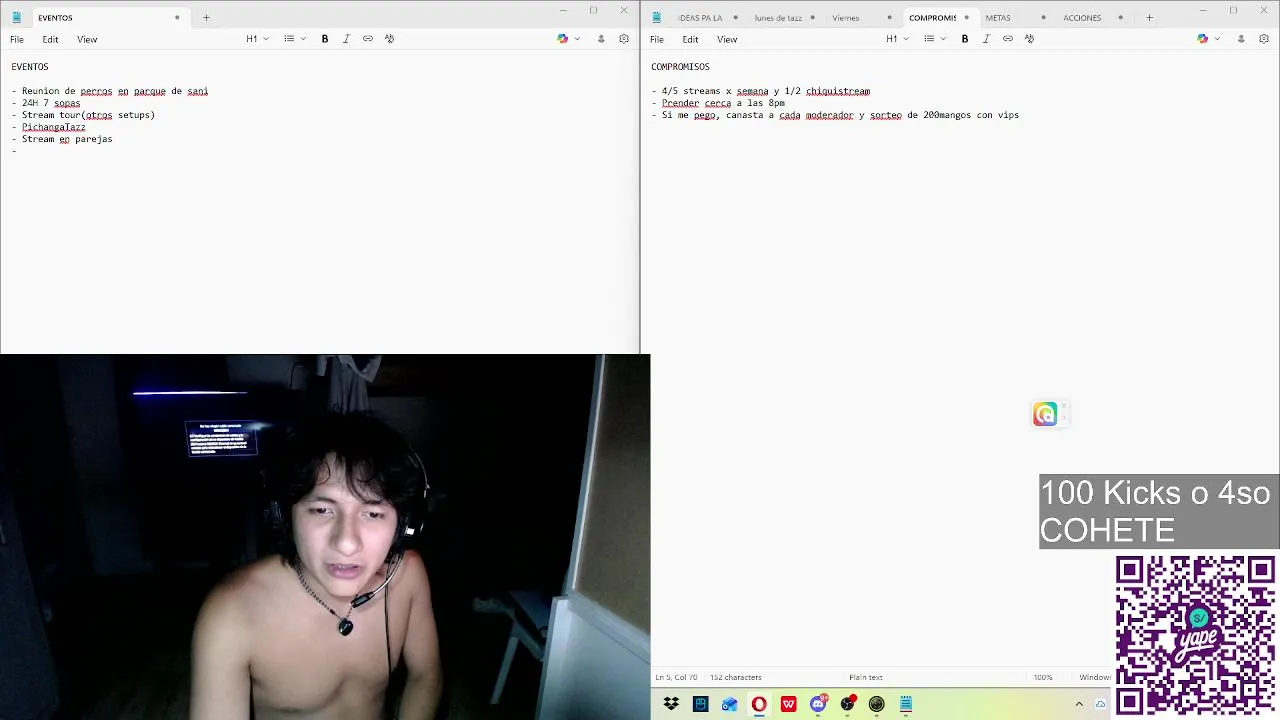Click the Ln 5, Col 70 status indicator

tap(676, 677)
